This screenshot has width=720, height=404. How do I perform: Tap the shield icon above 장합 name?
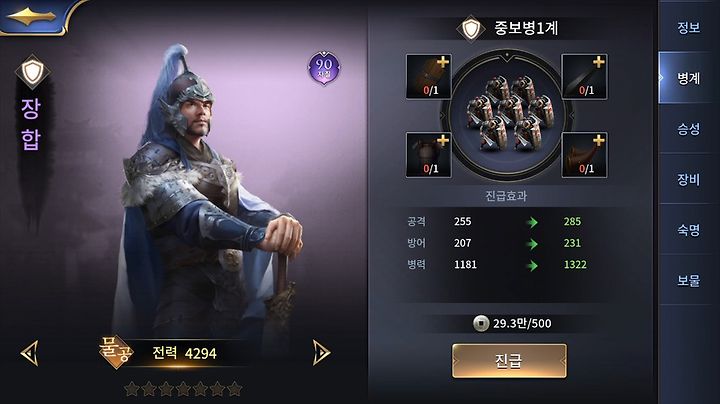tap(33, 72)
